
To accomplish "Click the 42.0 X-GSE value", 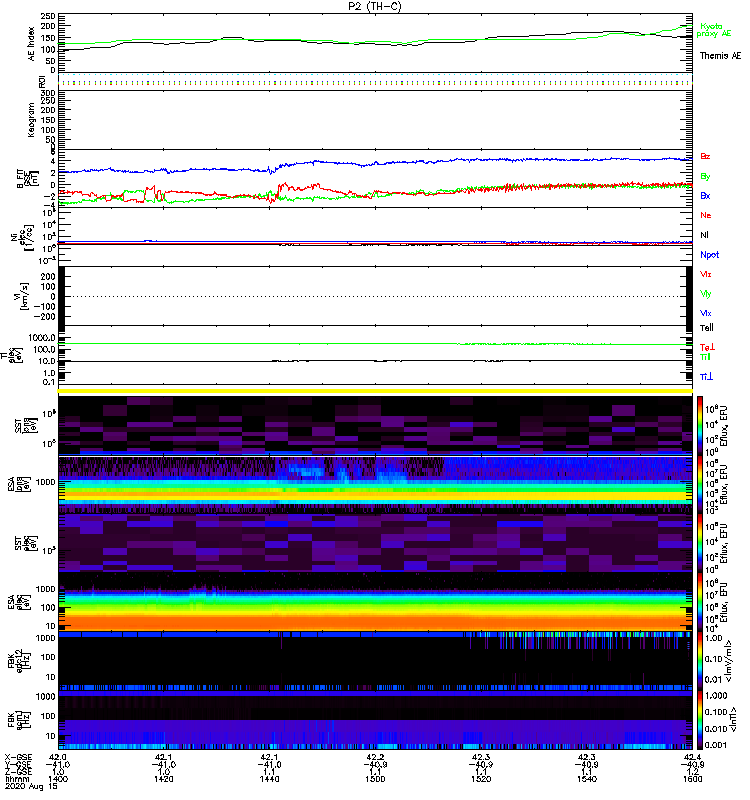I will click(x=58, y=757).
